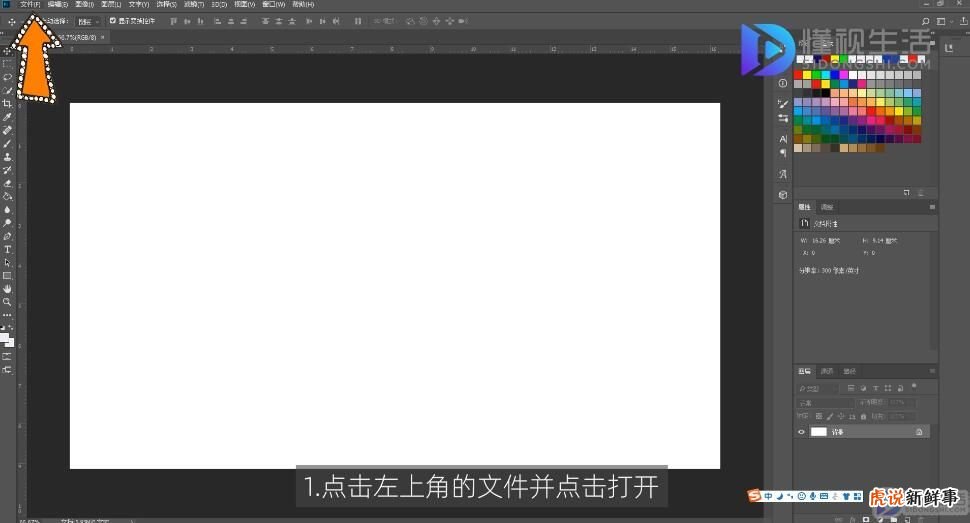Switch to the 路径 Paths tab
This screenshot has height=523, width=970.
(x=850, y=371)
